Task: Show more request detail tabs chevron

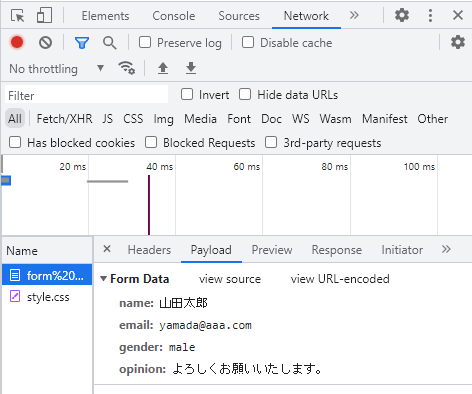Action: coord(446,249)
